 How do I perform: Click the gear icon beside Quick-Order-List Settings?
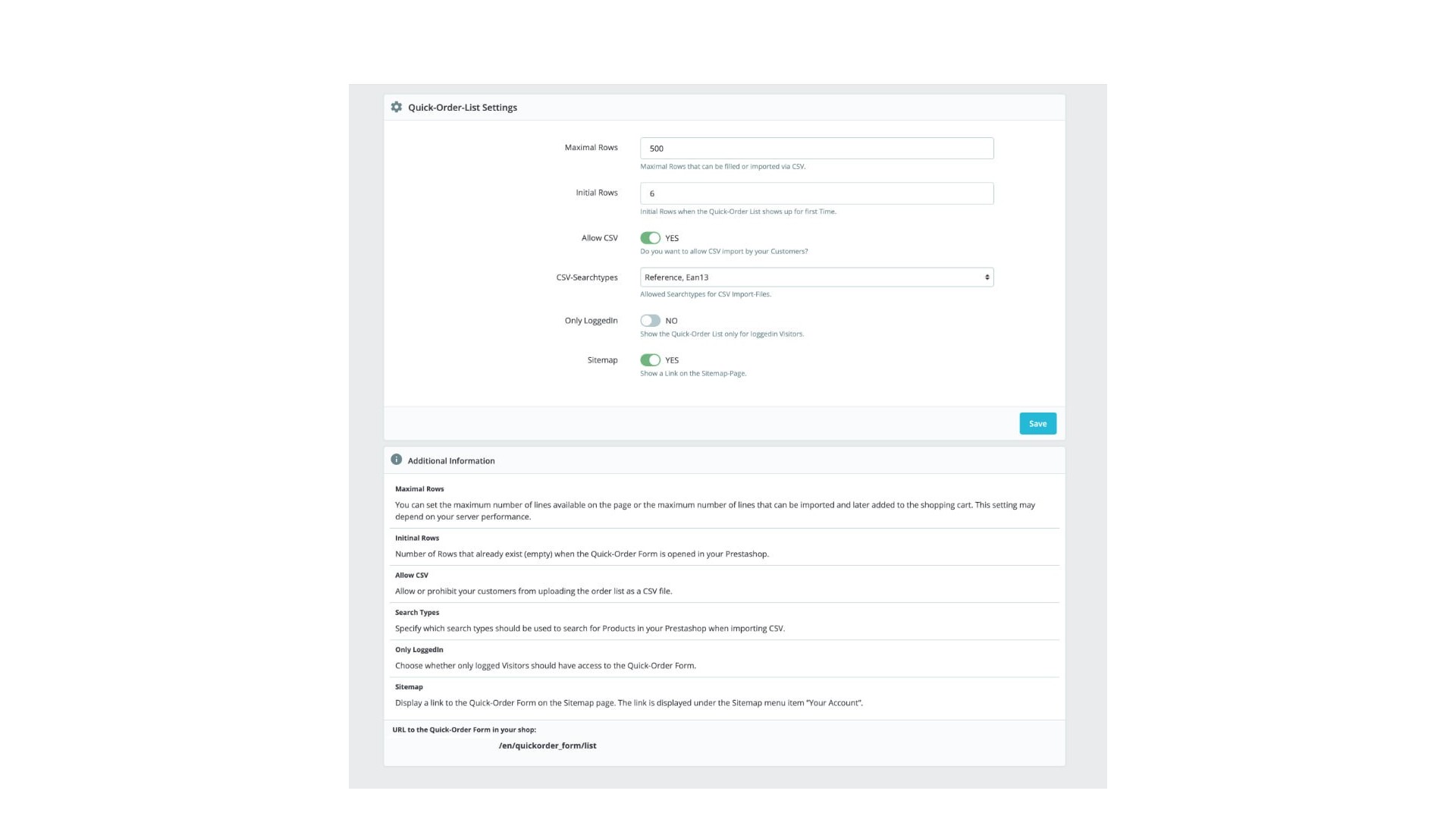click(396, 107)
